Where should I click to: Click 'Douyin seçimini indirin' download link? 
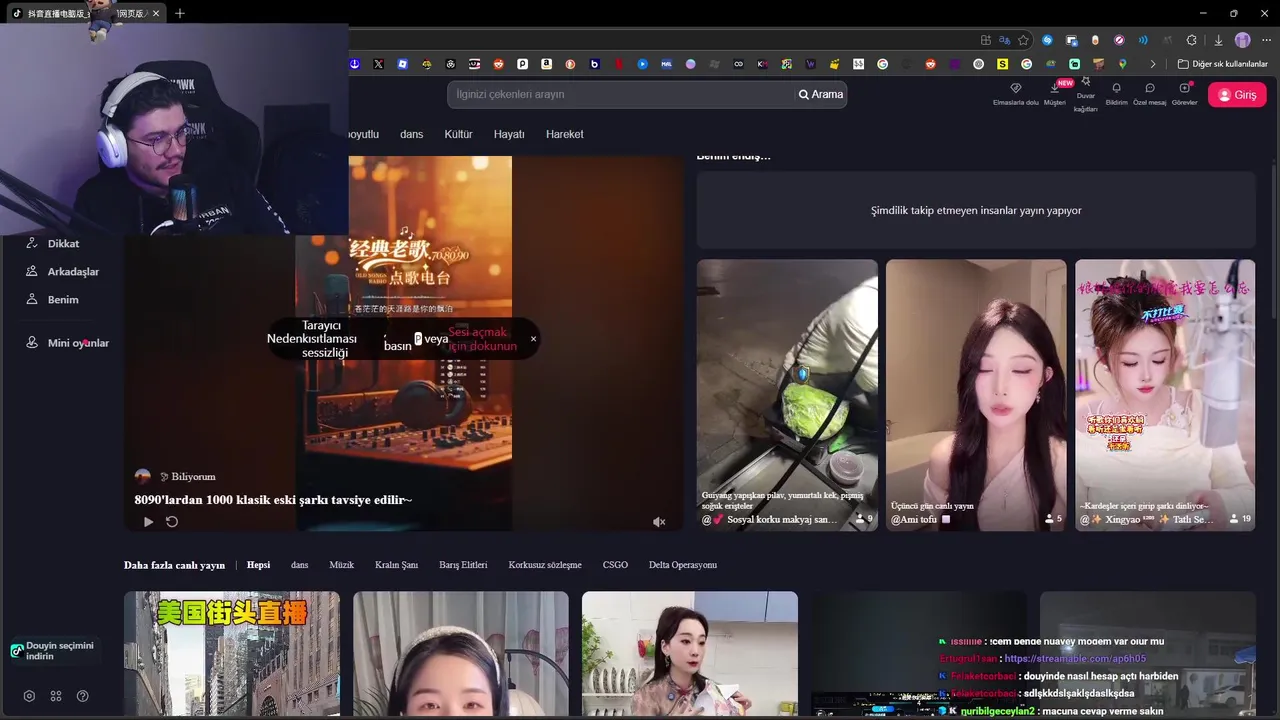(x=53, y=651)
